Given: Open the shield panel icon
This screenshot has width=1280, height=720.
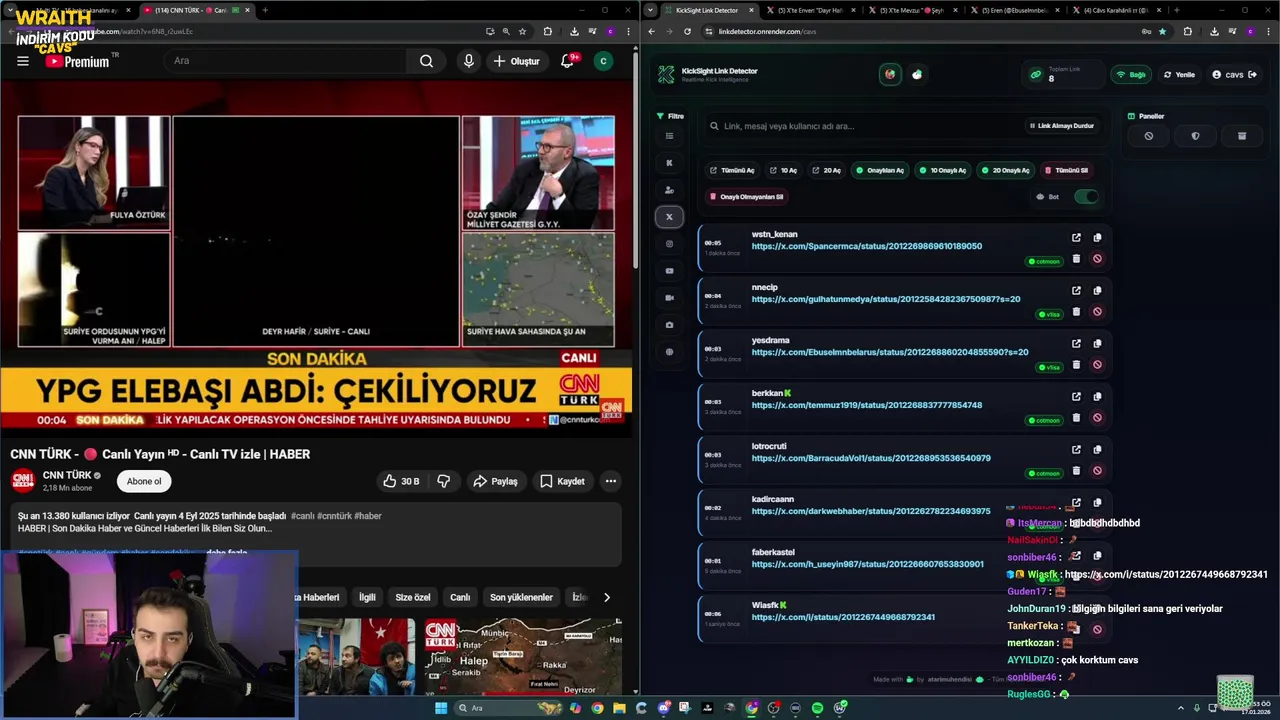Looking at the screenshot, I should click(1195, 136).
